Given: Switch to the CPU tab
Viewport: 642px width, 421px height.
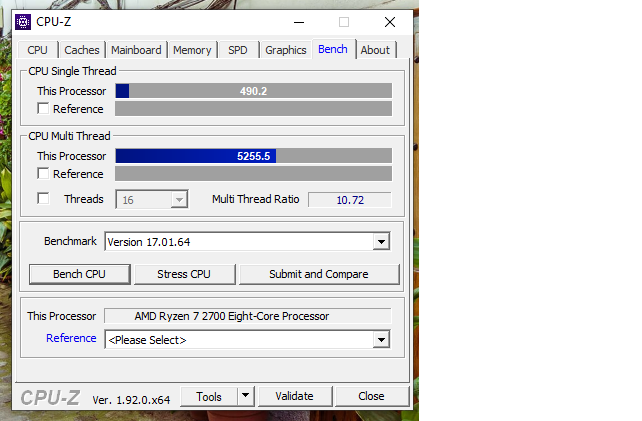Looking at the screenshot, I should point(37,50).
